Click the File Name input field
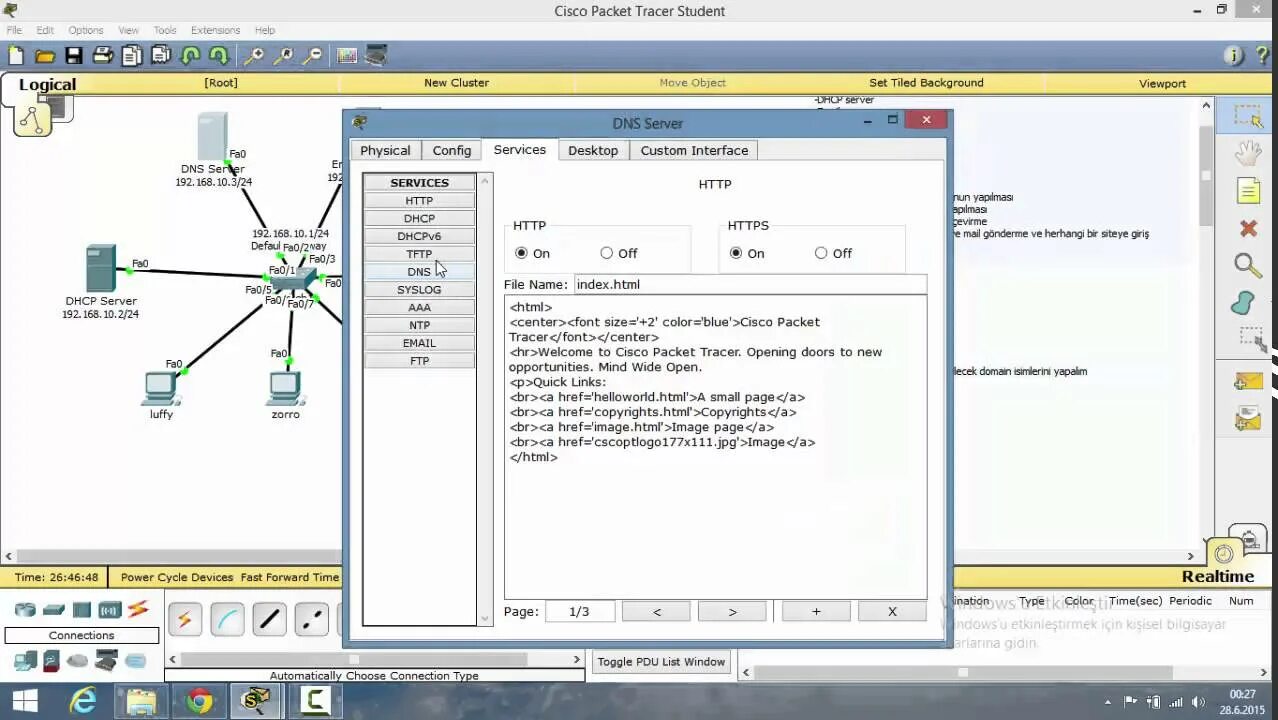 pos(750,284)
